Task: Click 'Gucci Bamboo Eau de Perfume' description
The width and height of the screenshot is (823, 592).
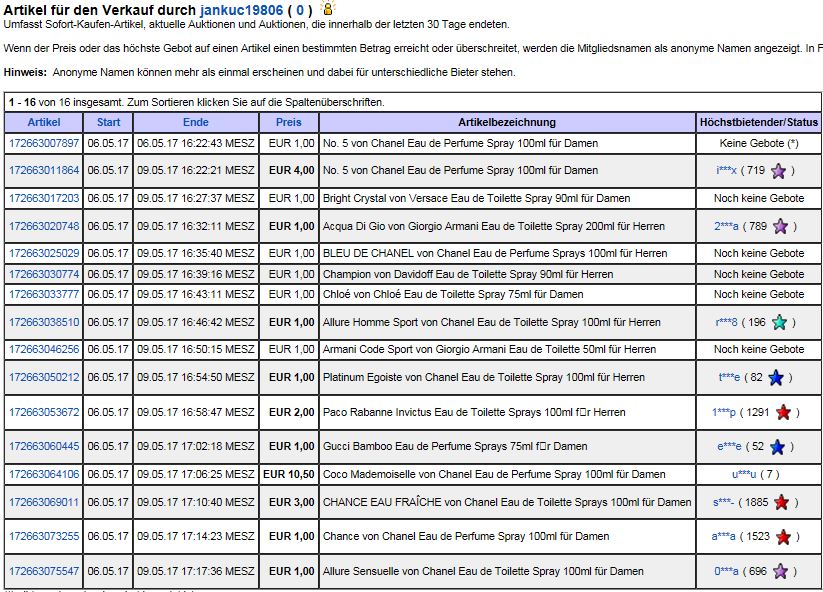Action: click(455, 446)
